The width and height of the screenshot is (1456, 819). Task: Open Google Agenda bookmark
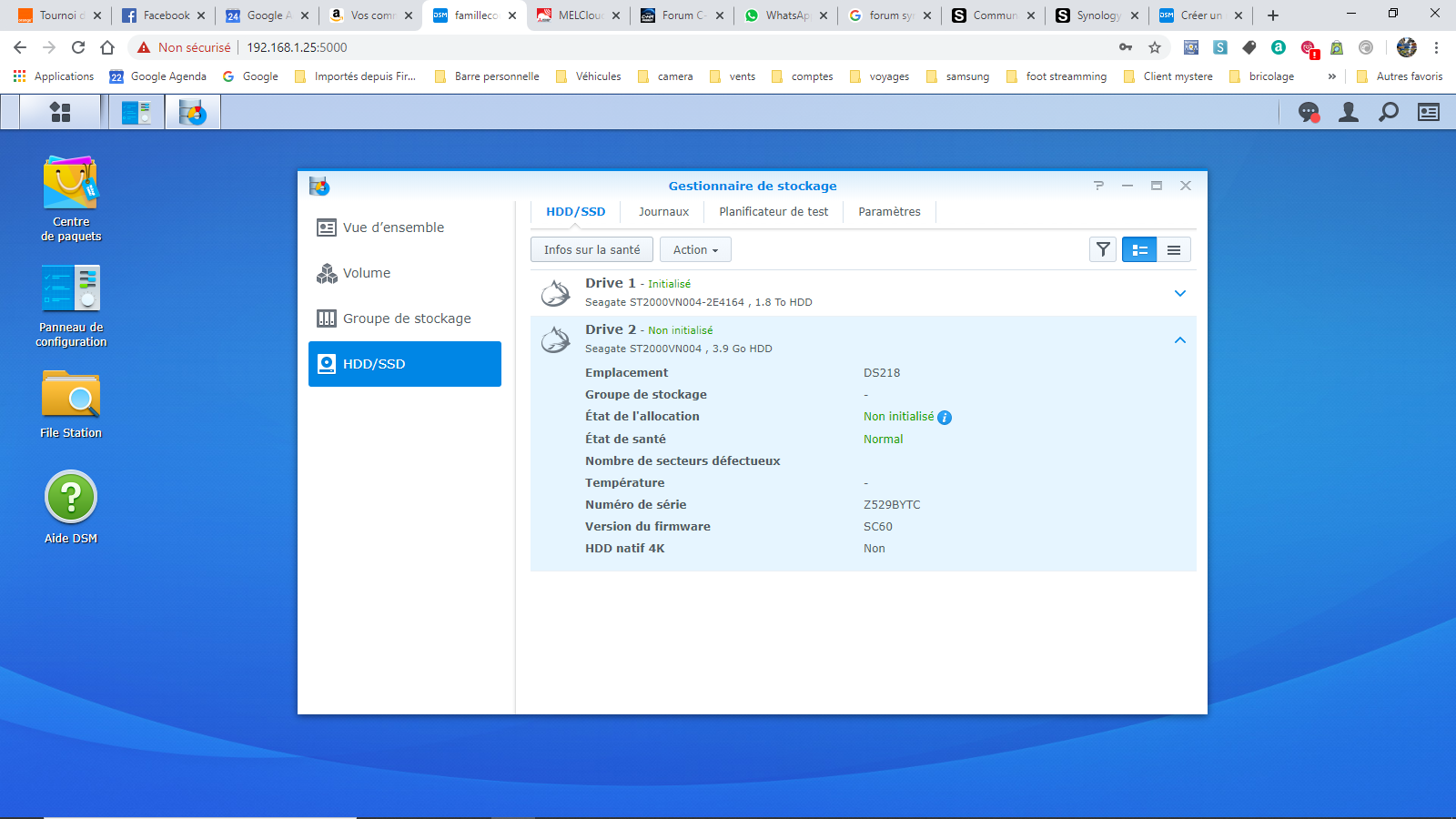158,76
